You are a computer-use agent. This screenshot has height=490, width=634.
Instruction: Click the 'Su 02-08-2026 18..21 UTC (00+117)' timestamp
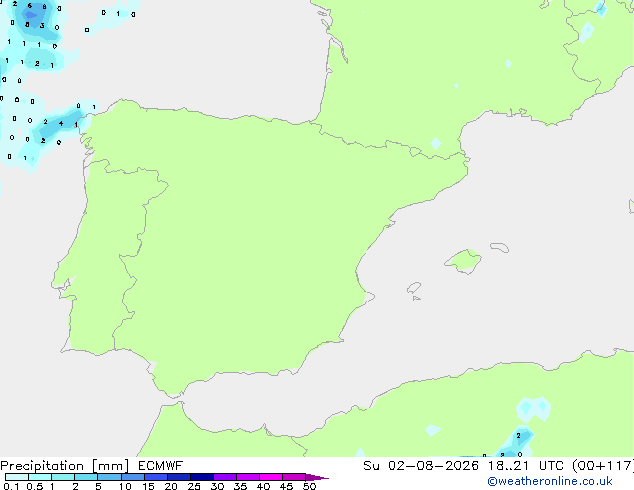498,466
